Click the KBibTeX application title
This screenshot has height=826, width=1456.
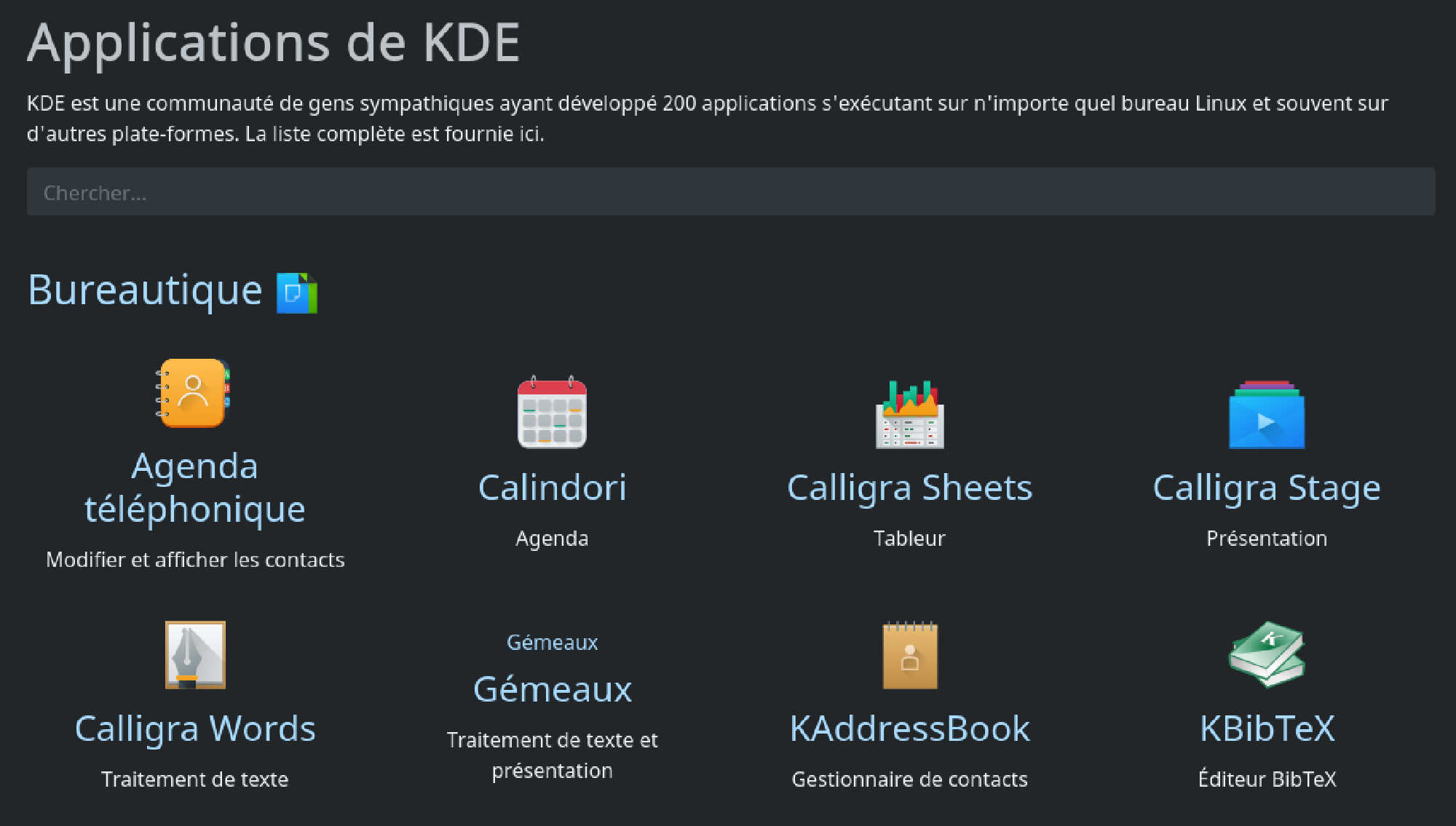(x=1267, y=728)
